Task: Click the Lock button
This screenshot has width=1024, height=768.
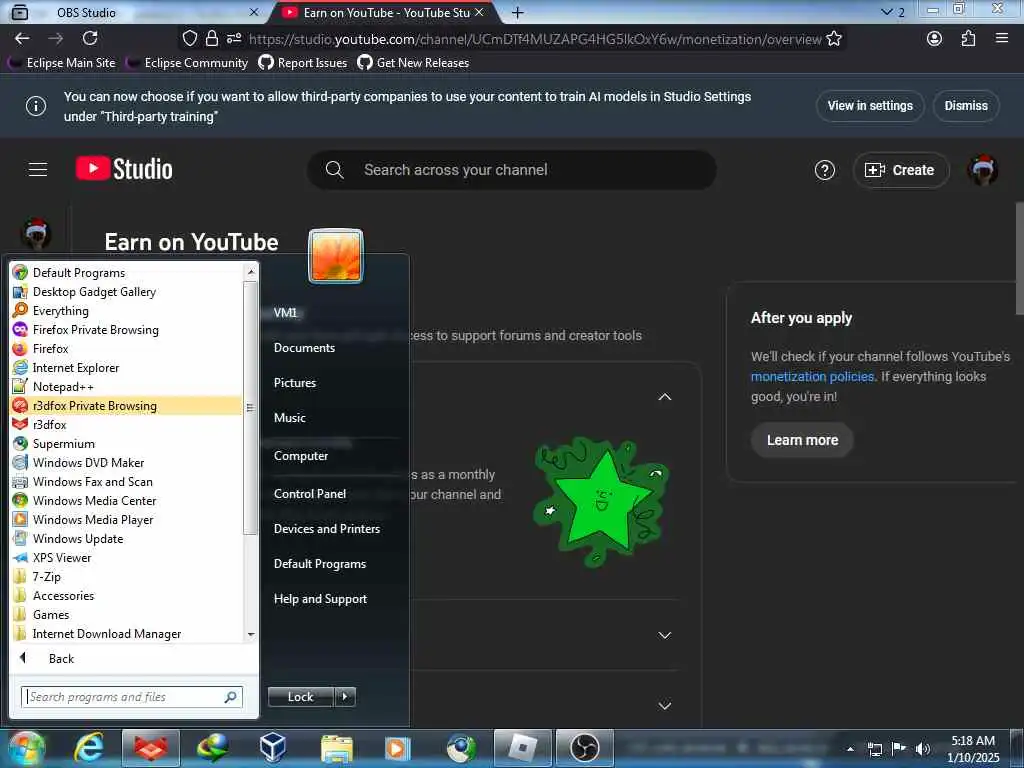Action: click(x=300, y=697)
